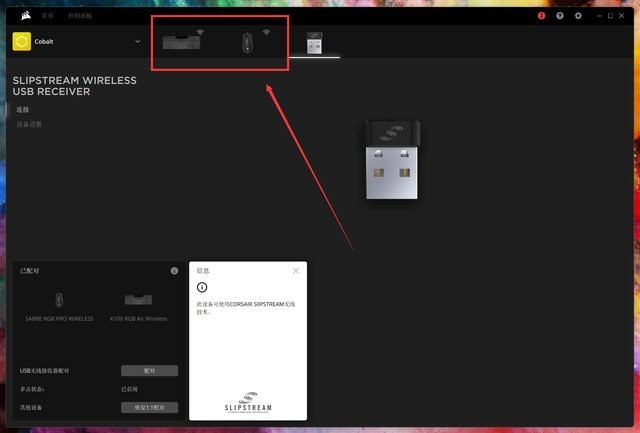Screen dimensions: 640x433
Task: Open the 首页 home tab
Action: pyautogui.click(x=47, y=16)
